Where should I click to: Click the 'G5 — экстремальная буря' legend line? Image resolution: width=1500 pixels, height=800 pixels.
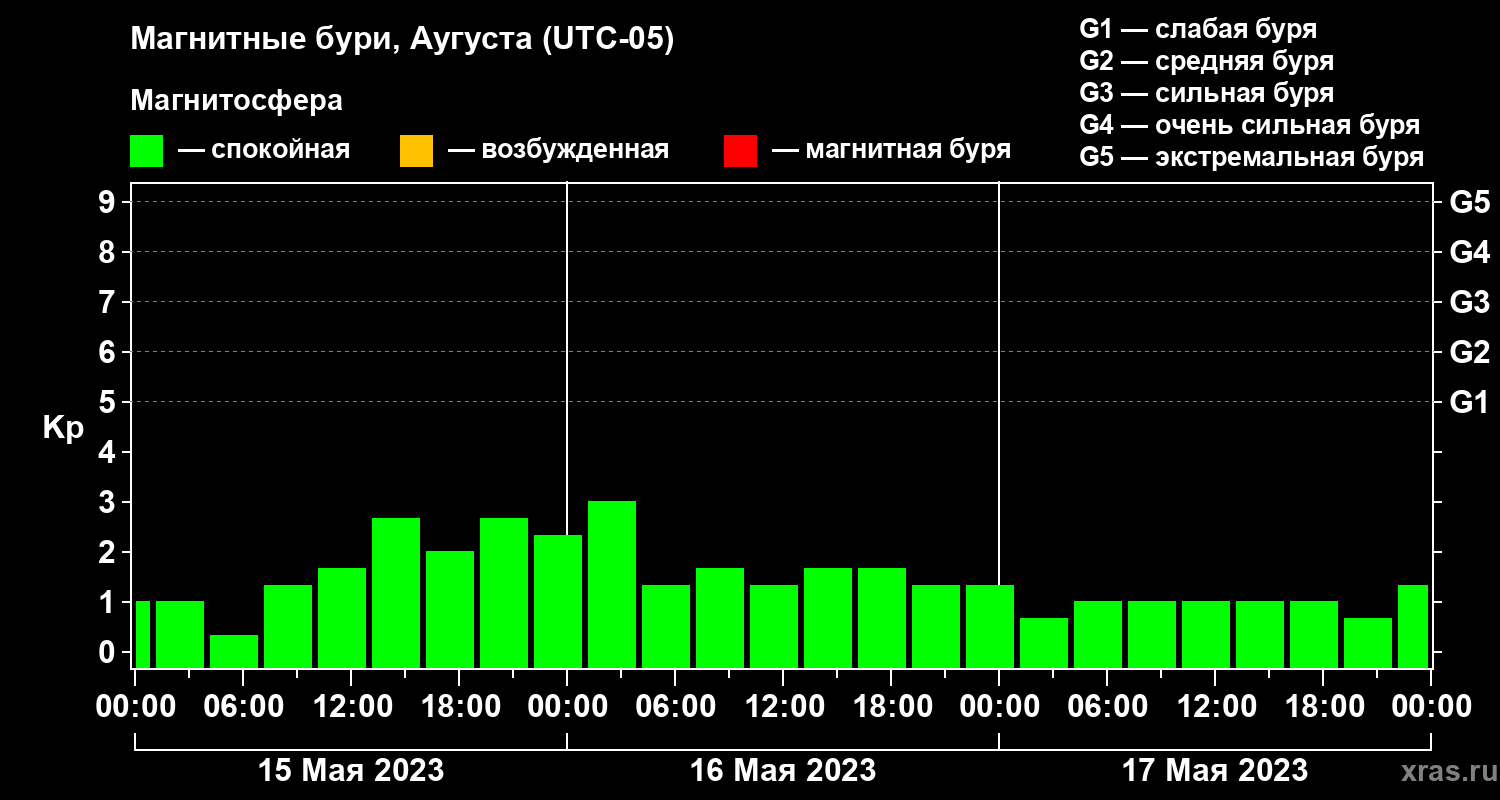[x=1251, y=158]
